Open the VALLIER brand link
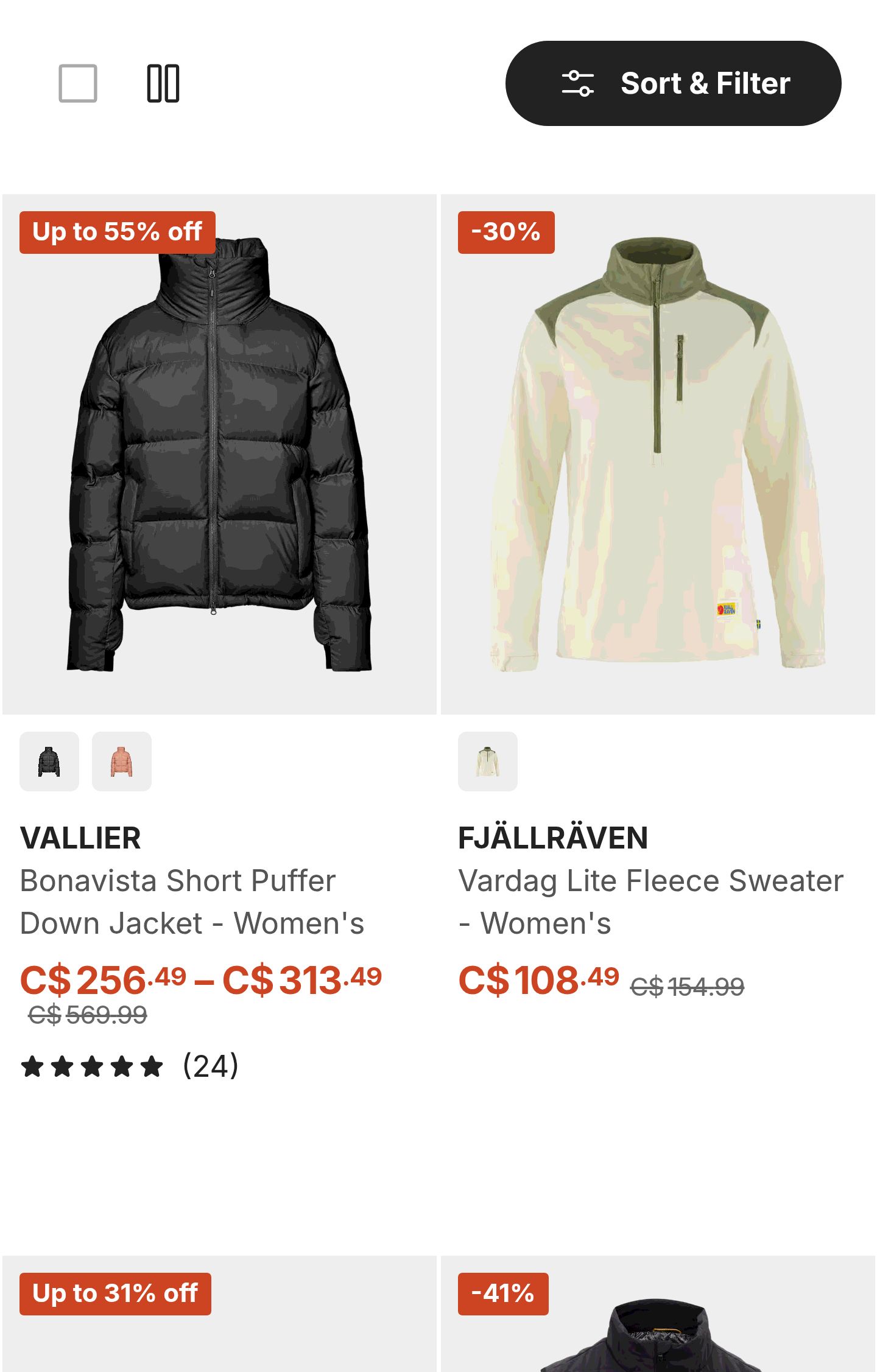 tap(80, 838)
